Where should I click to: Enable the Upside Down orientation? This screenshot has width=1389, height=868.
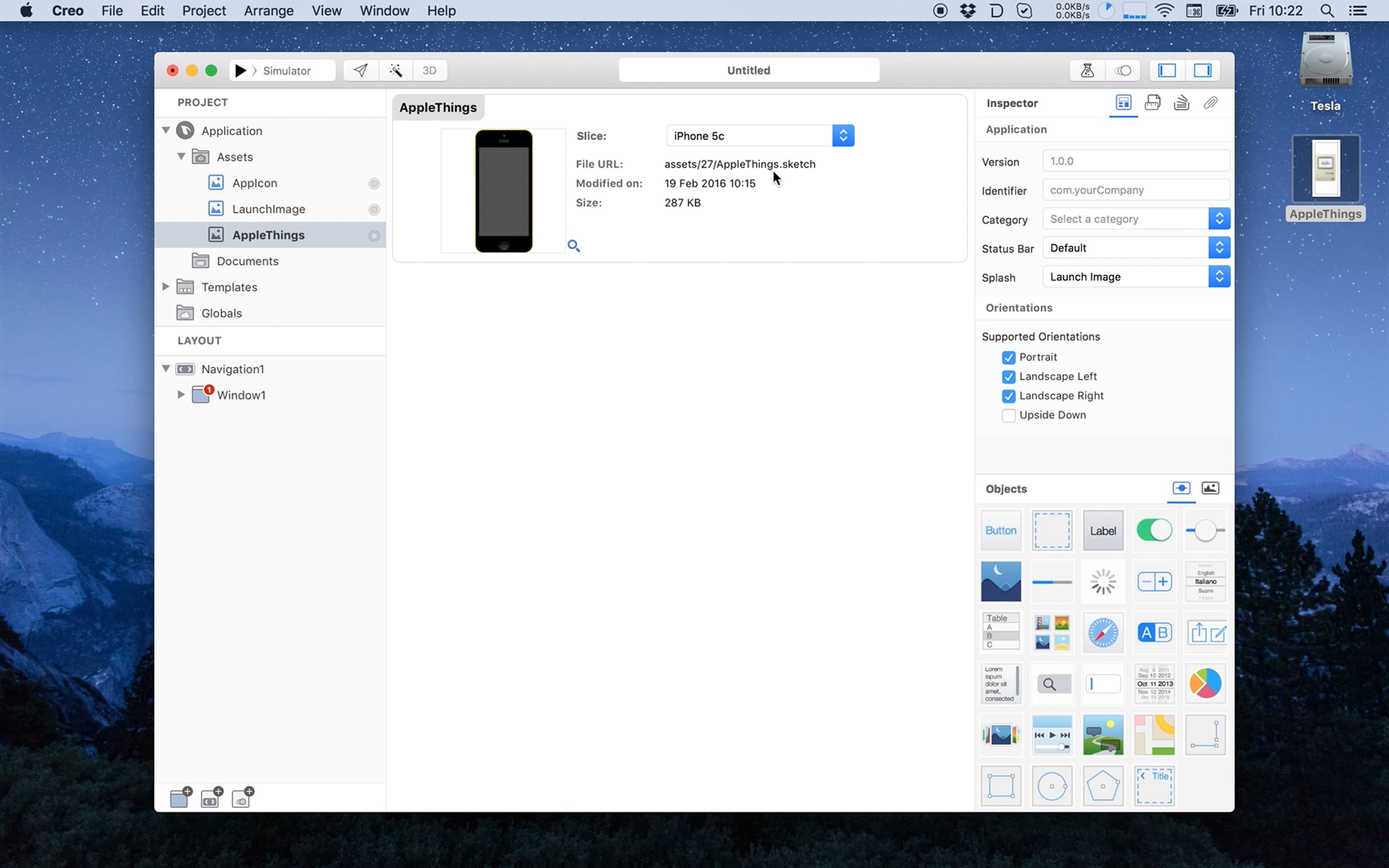tap(1009, 415)
